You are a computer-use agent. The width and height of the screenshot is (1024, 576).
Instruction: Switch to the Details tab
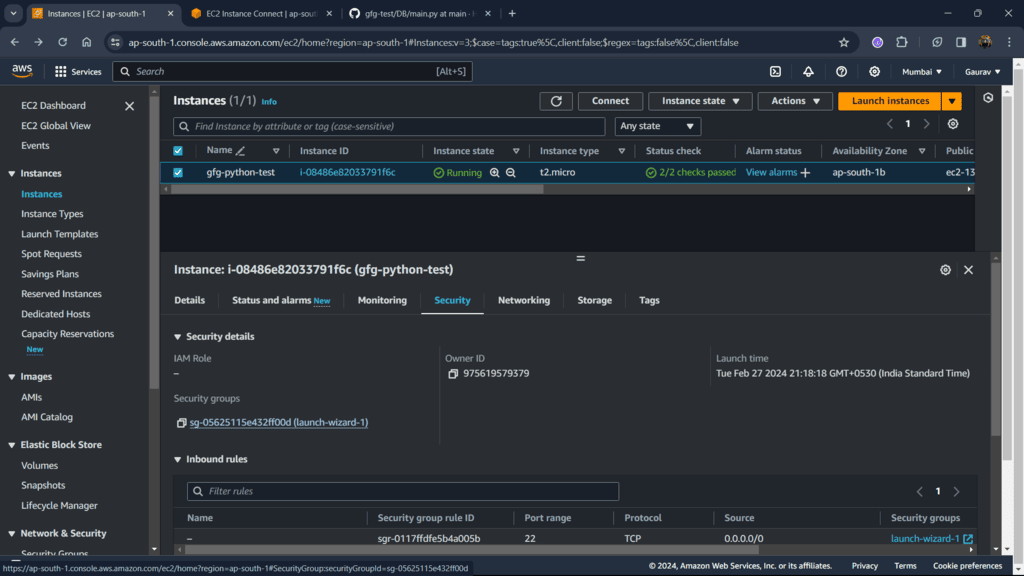[x=189, y=300]
